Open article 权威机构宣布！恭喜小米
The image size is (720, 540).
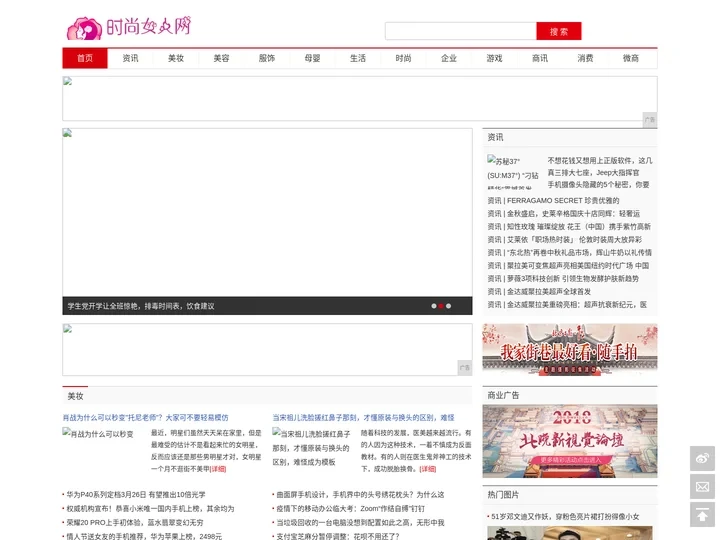[150, 508]
